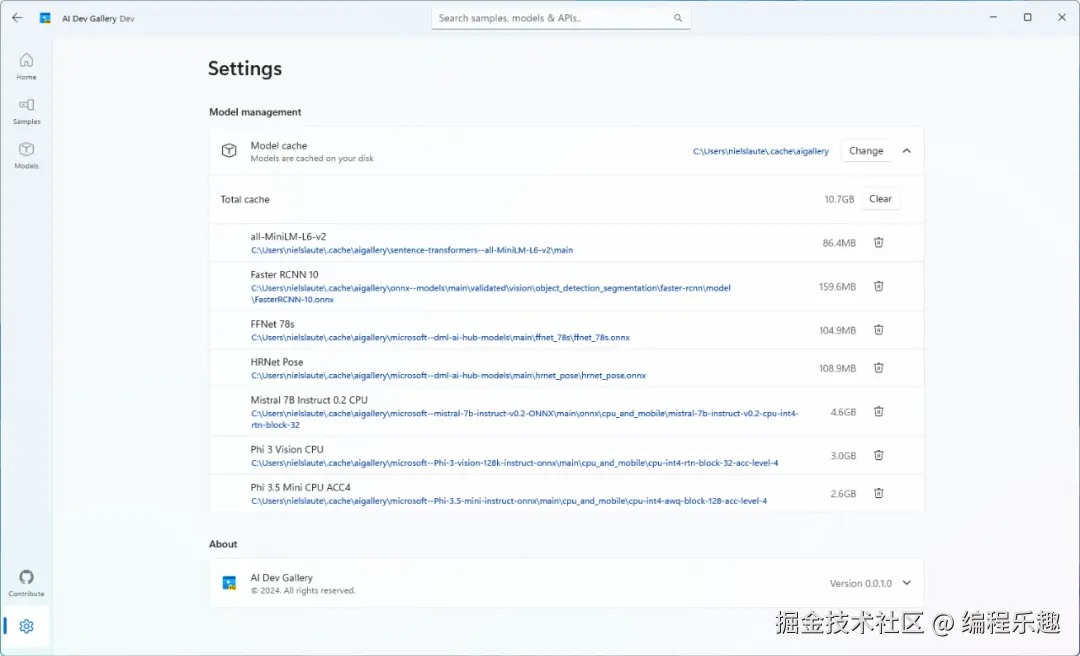Click the 3.0GB size value

pyautogui.click(x=843, y=455)
